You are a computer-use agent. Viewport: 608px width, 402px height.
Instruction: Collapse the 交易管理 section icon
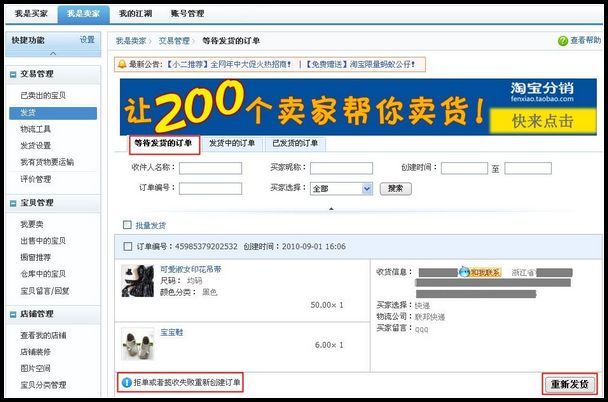click(12, 73)
